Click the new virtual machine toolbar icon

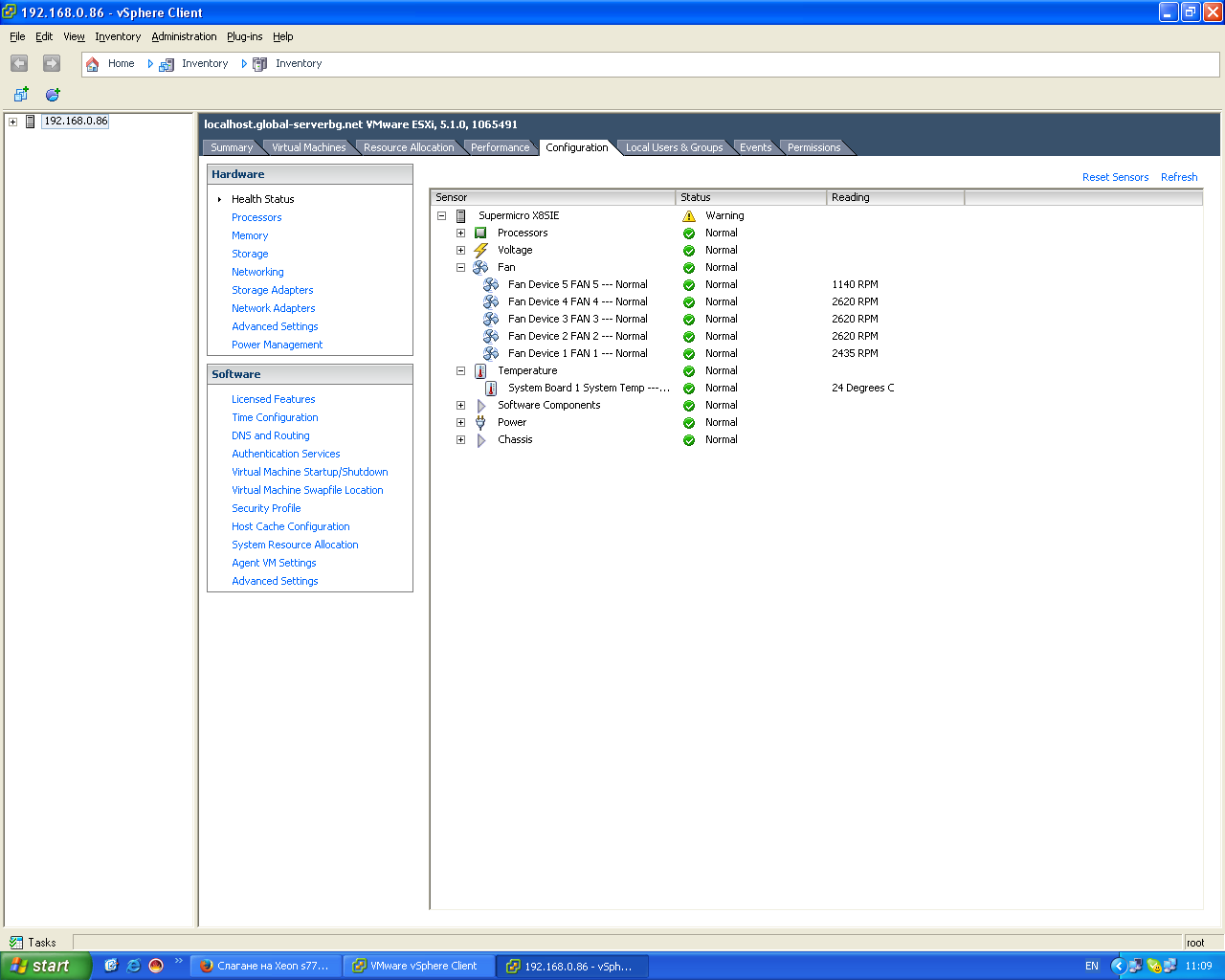click(21, 94)
